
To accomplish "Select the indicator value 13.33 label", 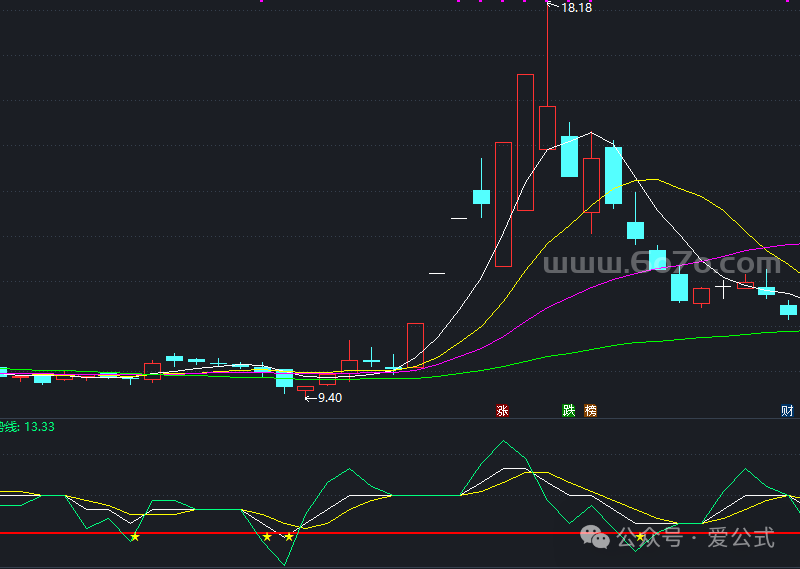I will tap(38, 427).
